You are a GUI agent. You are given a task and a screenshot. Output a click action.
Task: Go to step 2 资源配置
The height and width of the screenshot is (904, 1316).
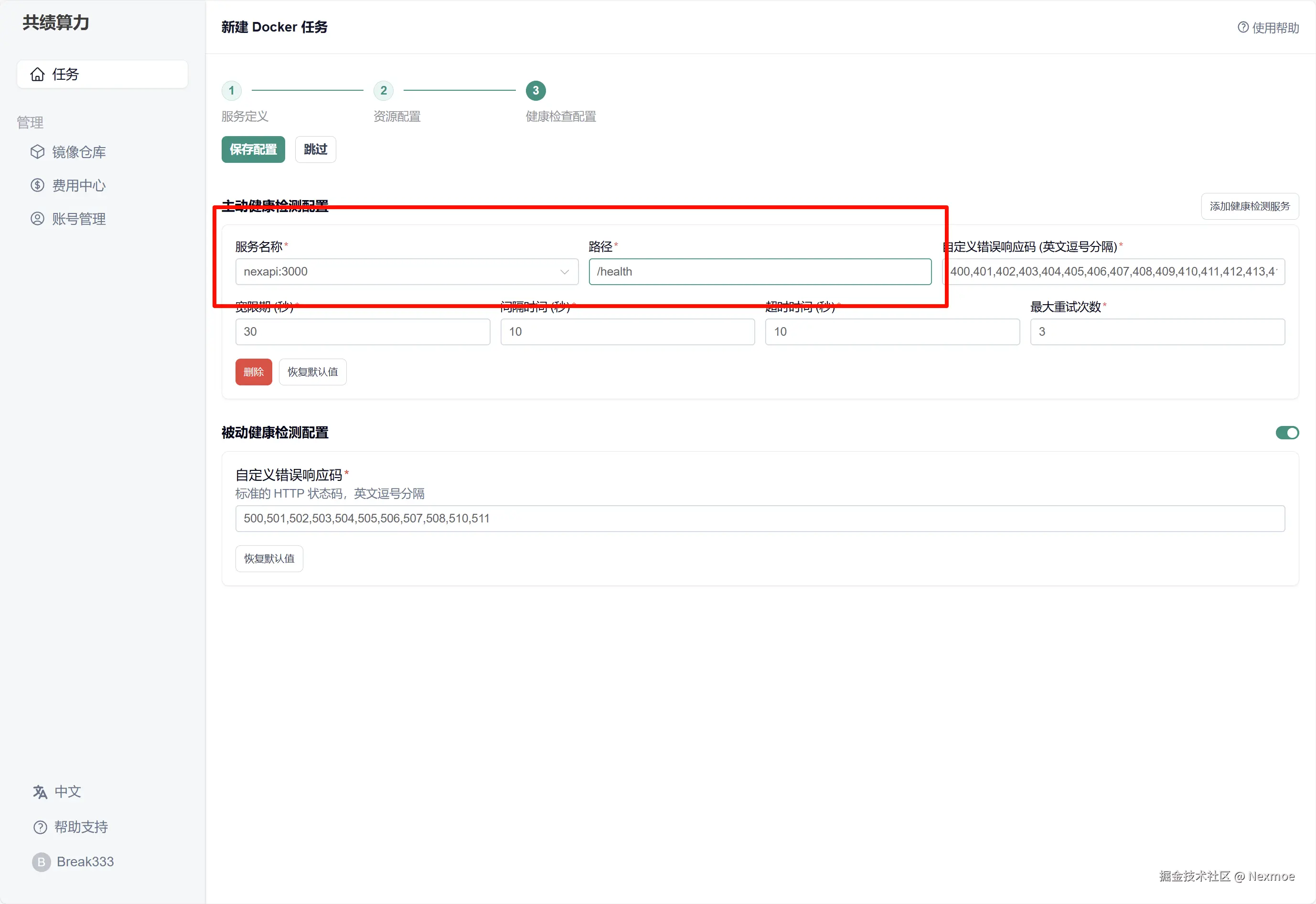[384, 91]
